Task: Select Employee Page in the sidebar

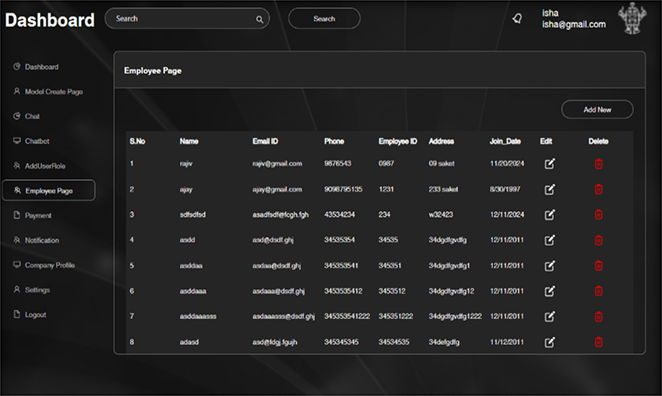Action: pyautogui.click(x=49, y=190)
